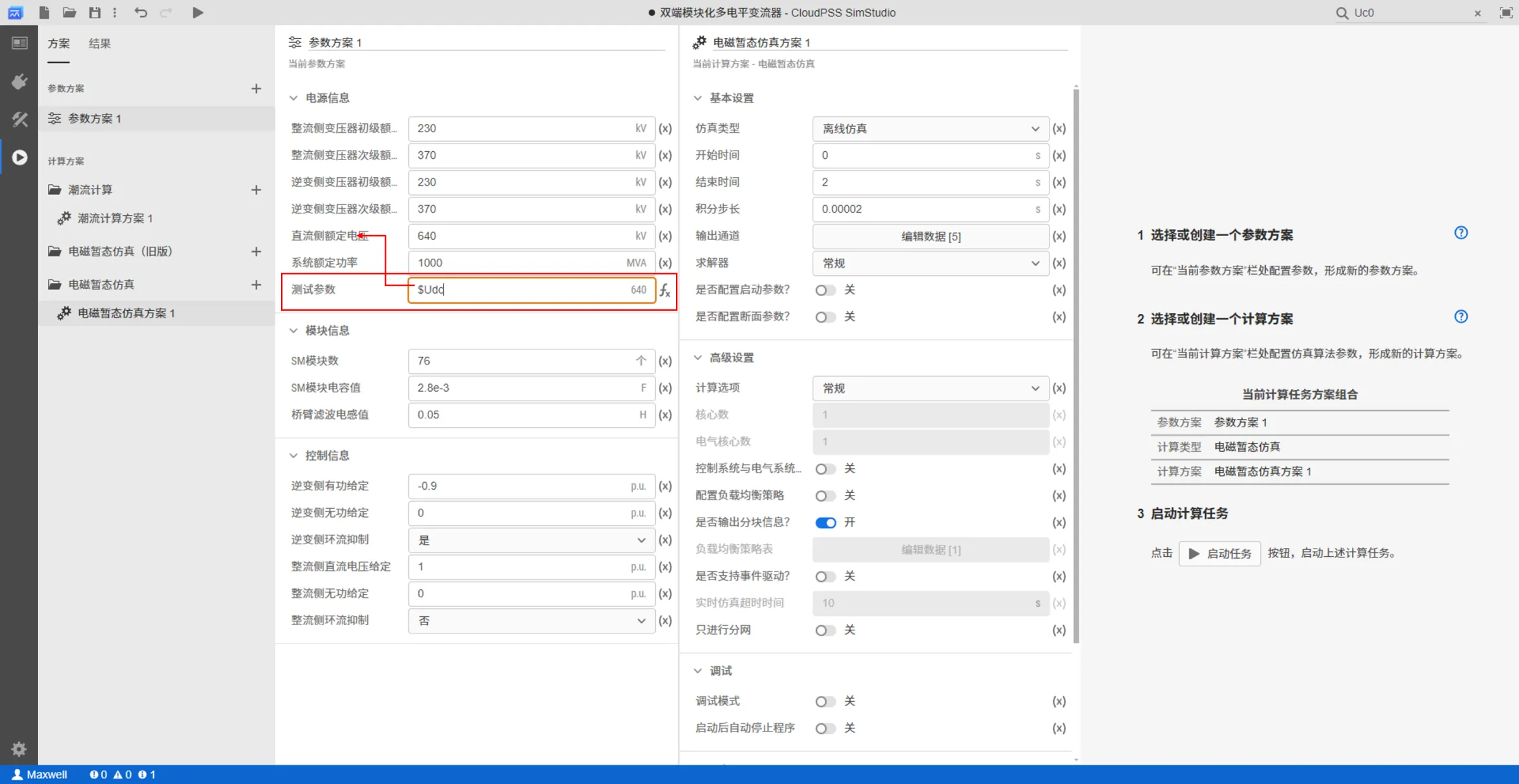Toggle 是否配置启动参数 switch
The height and width of the screenshot is (784, 1519).
coord(825,290)
